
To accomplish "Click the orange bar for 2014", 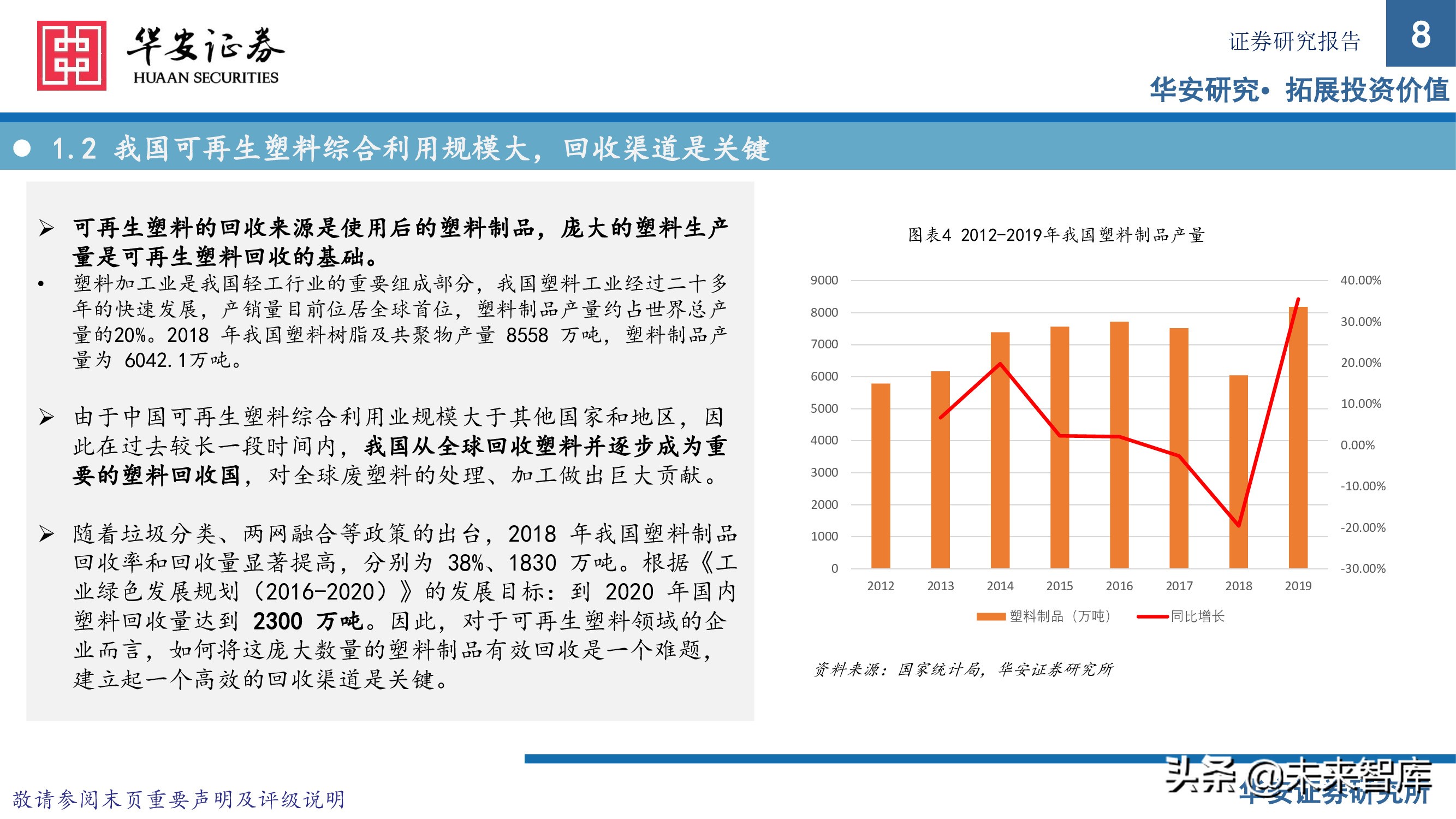I will pyautogui.click(x=1000, y=450).
